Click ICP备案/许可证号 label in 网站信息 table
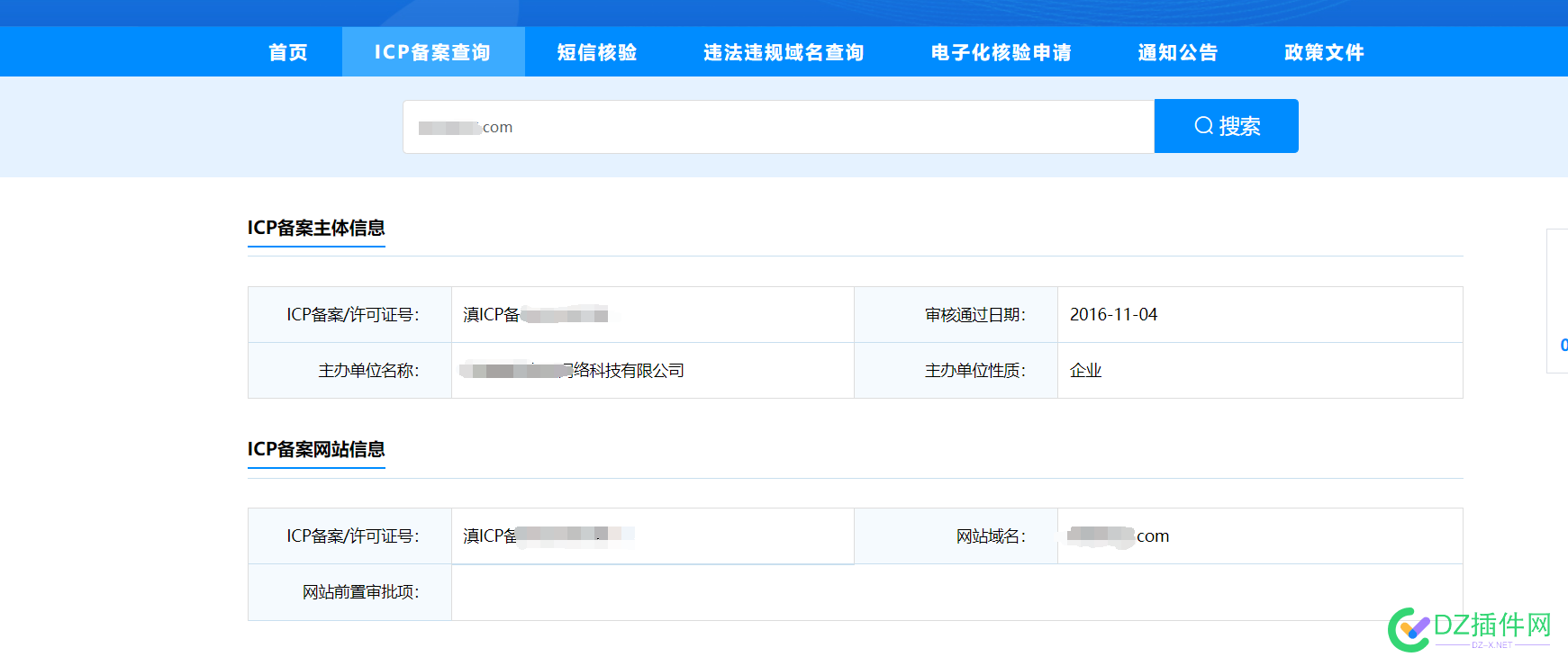The height and width of the screenshot is (666, 1568). [349, 535]
